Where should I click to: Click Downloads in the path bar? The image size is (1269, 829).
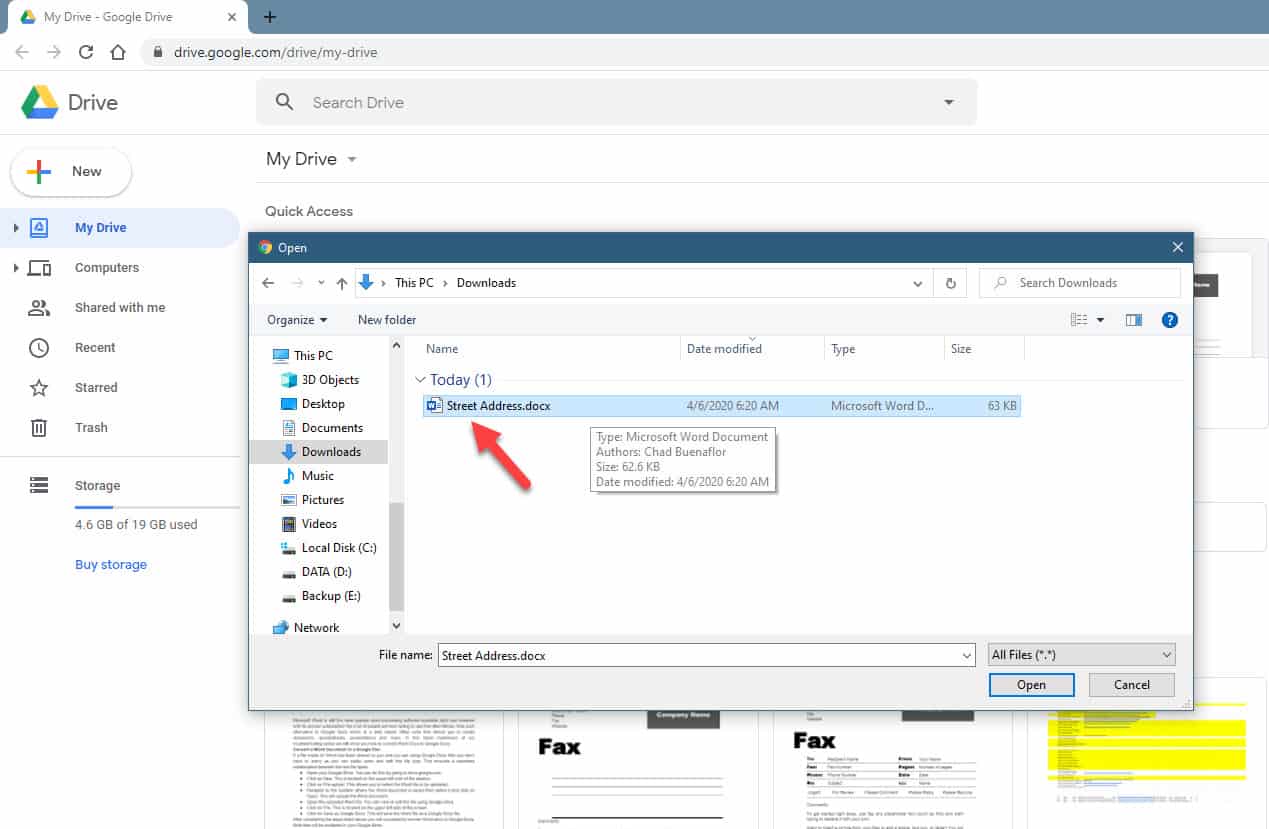pos(486,283)
